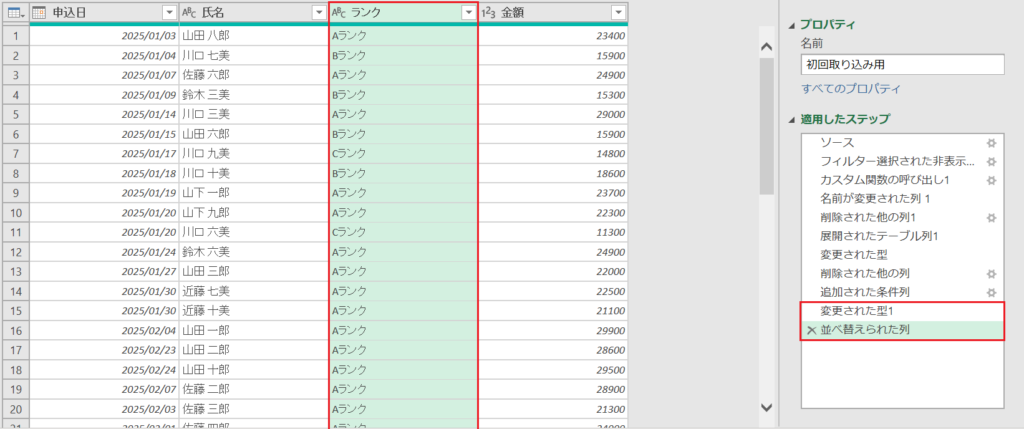1024x429 pixels.
Task: Click the table menu icon in the header corner
Action: [x=15, y=13]
